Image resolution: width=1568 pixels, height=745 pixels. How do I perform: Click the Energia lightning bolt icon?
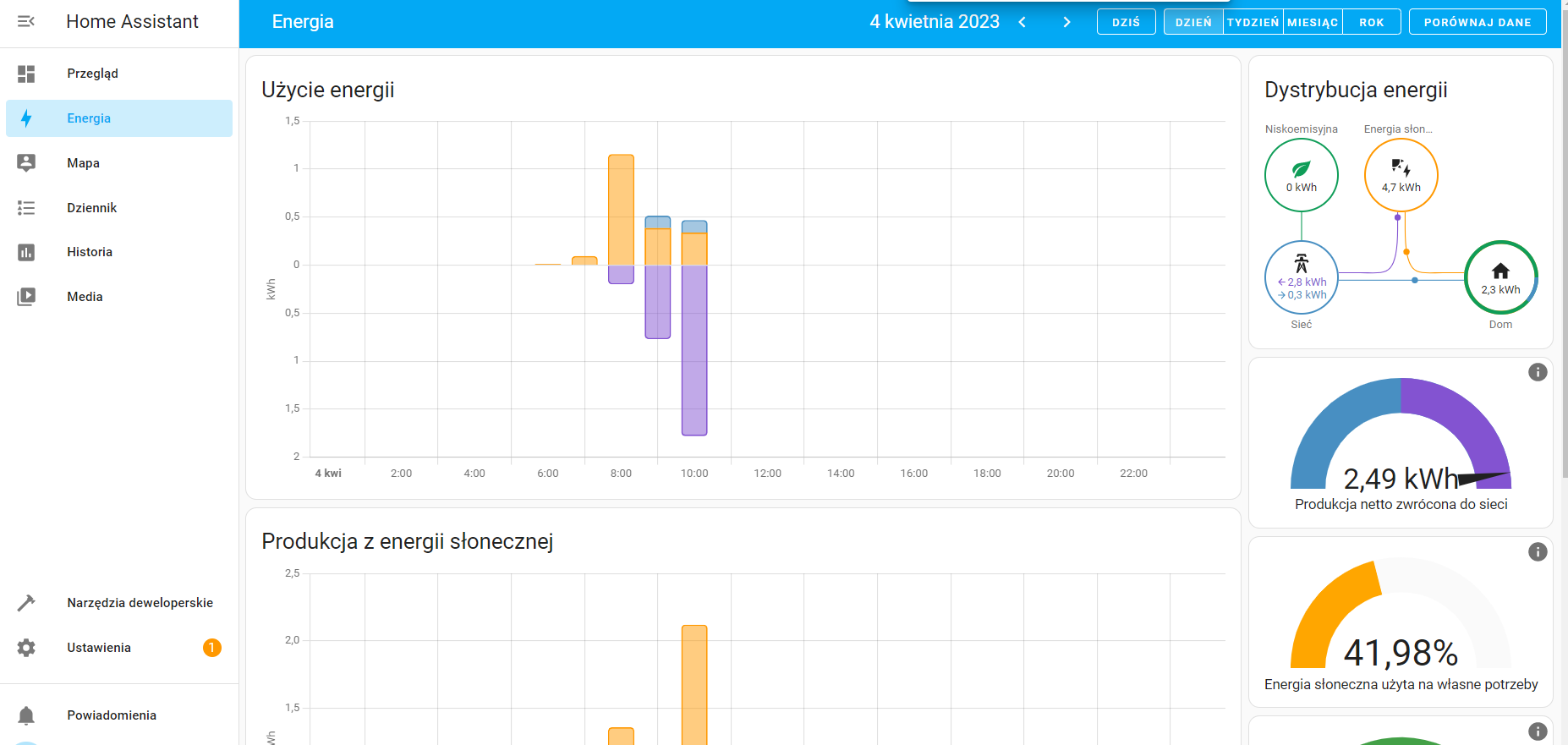[26, 118]
